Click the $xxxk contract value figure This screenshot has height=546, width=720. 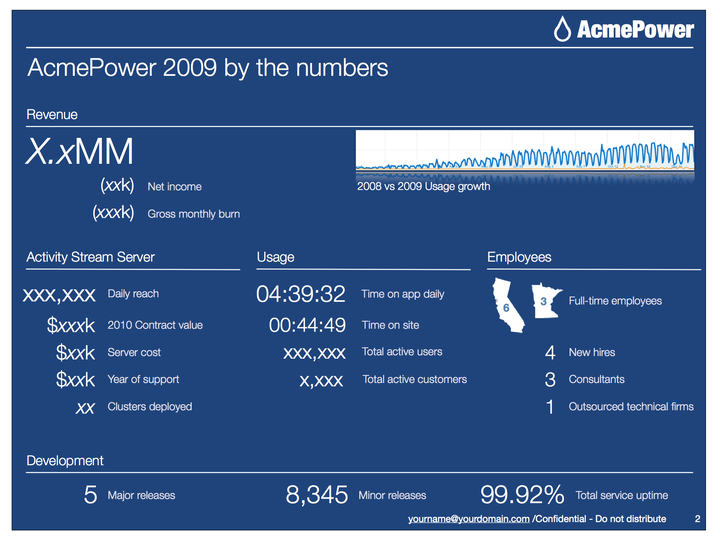pos(71,326)
